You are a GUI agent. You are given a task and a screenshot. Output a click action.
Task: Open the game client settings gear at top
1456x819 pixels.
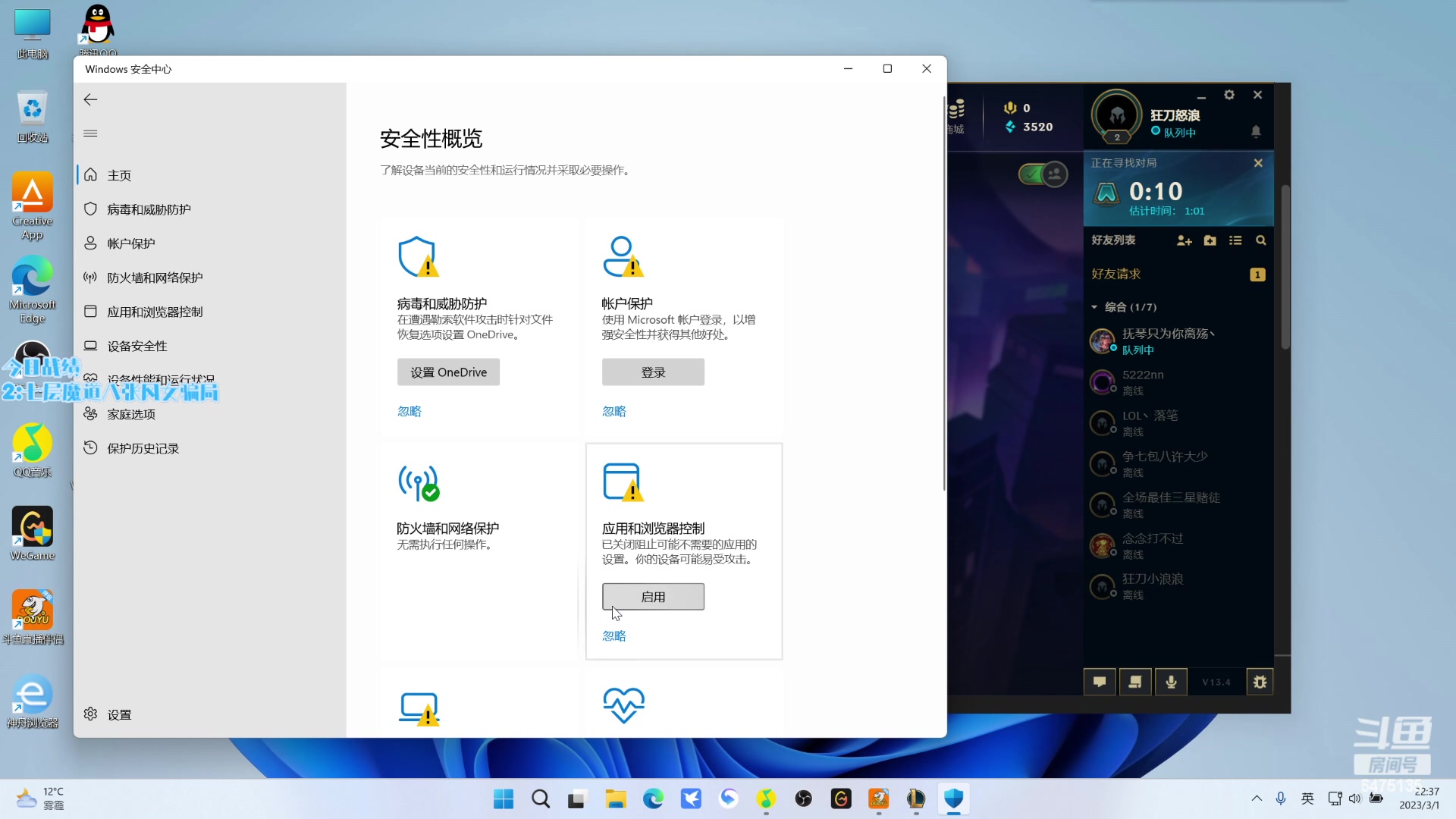click(1229, 95)
